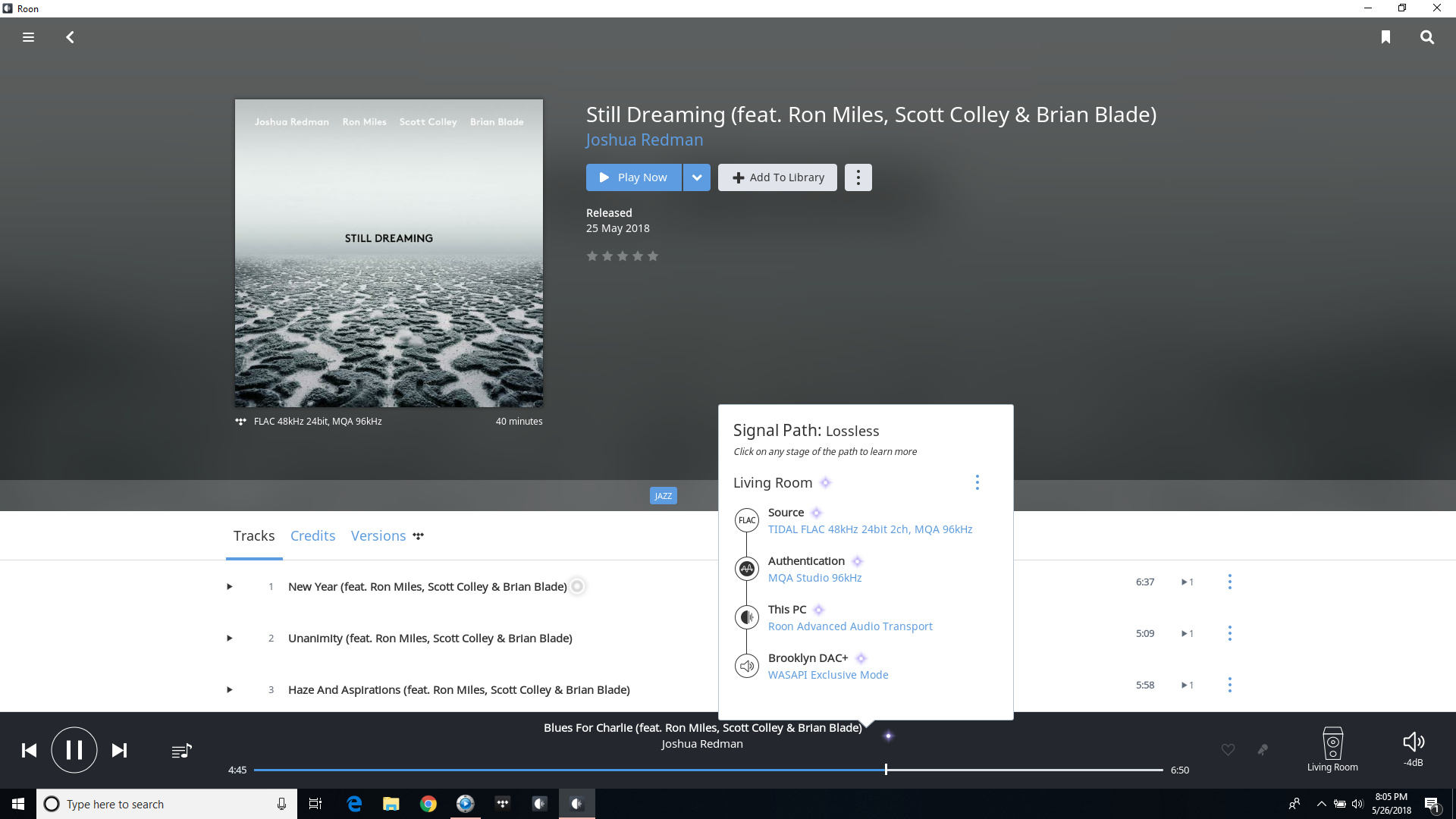Click the This PC stage icon
Screen dimensions: 1456x819
(747, 617)
